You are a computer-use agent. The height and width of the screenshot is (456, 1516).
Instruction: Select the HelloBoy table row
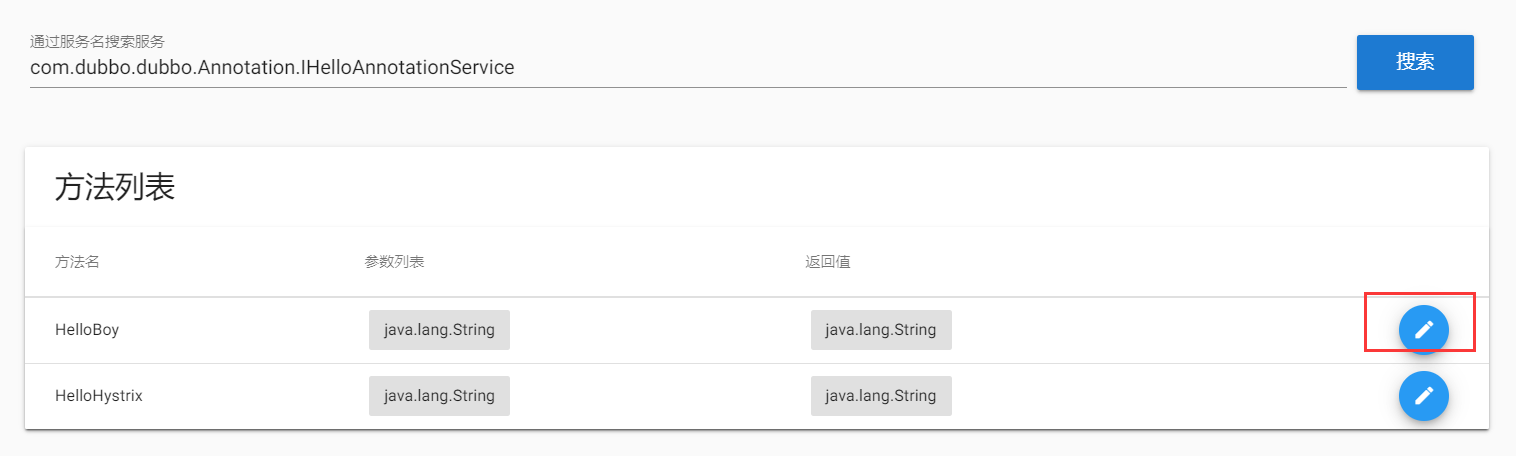(x=757, y=330)
